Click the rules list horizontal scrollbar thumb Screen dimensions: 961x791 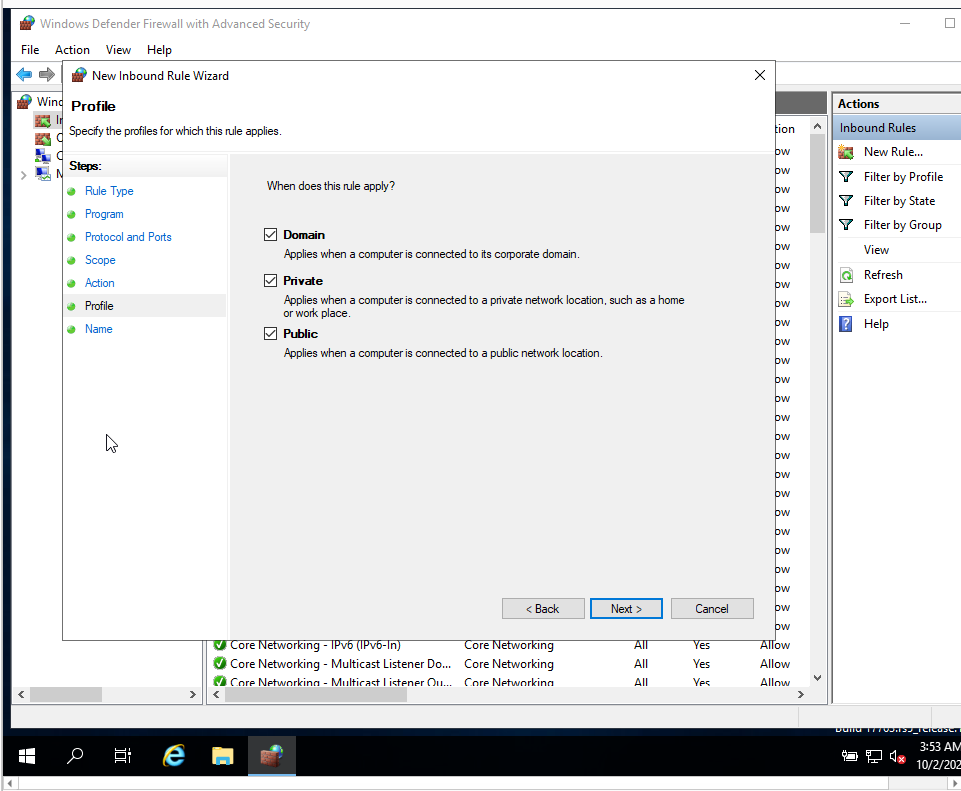coord(316,694)
